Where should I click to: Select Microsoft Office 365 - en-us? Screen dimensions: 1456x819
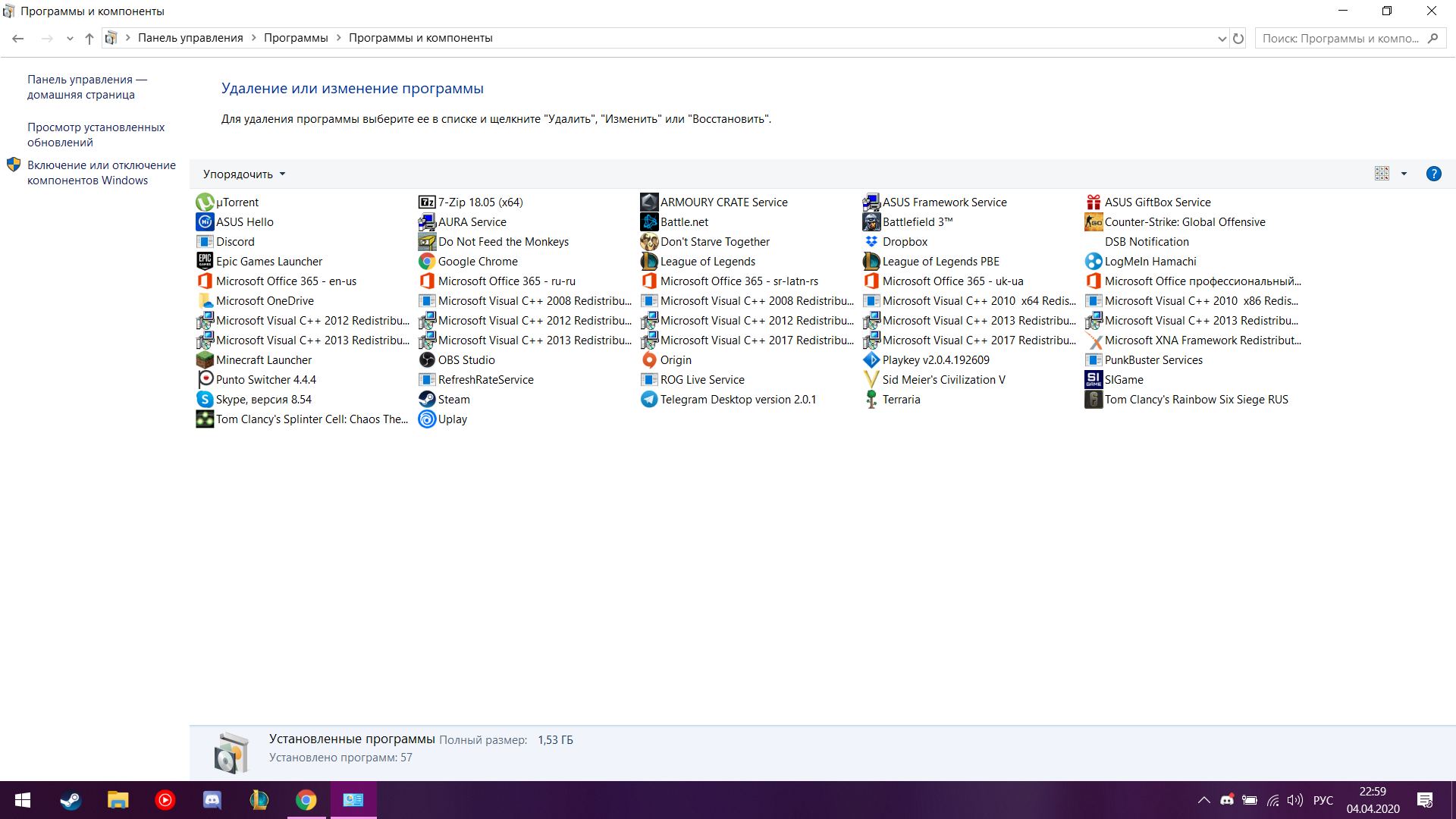(277, 281)
